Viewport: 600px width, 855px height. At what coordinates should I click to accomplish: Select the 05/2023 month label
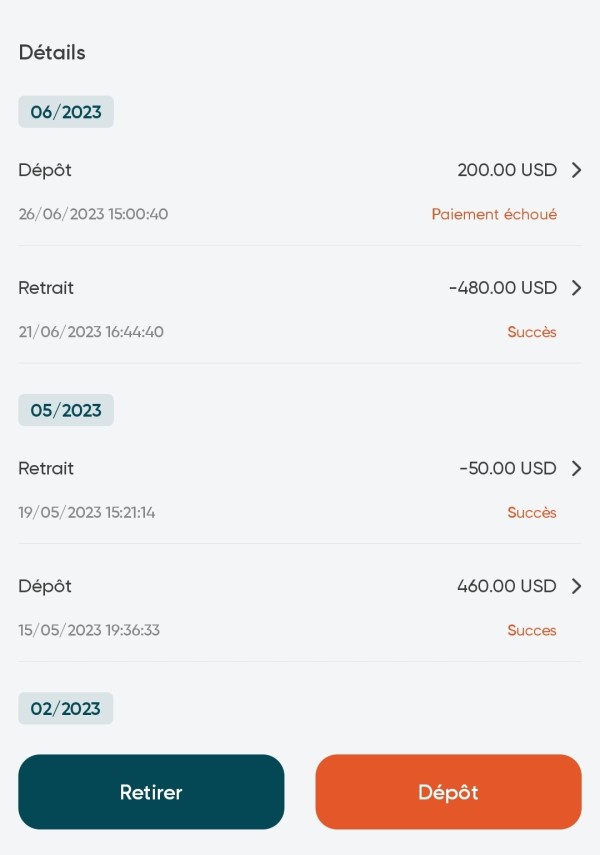pyautogui.click(x=66, y=410)
